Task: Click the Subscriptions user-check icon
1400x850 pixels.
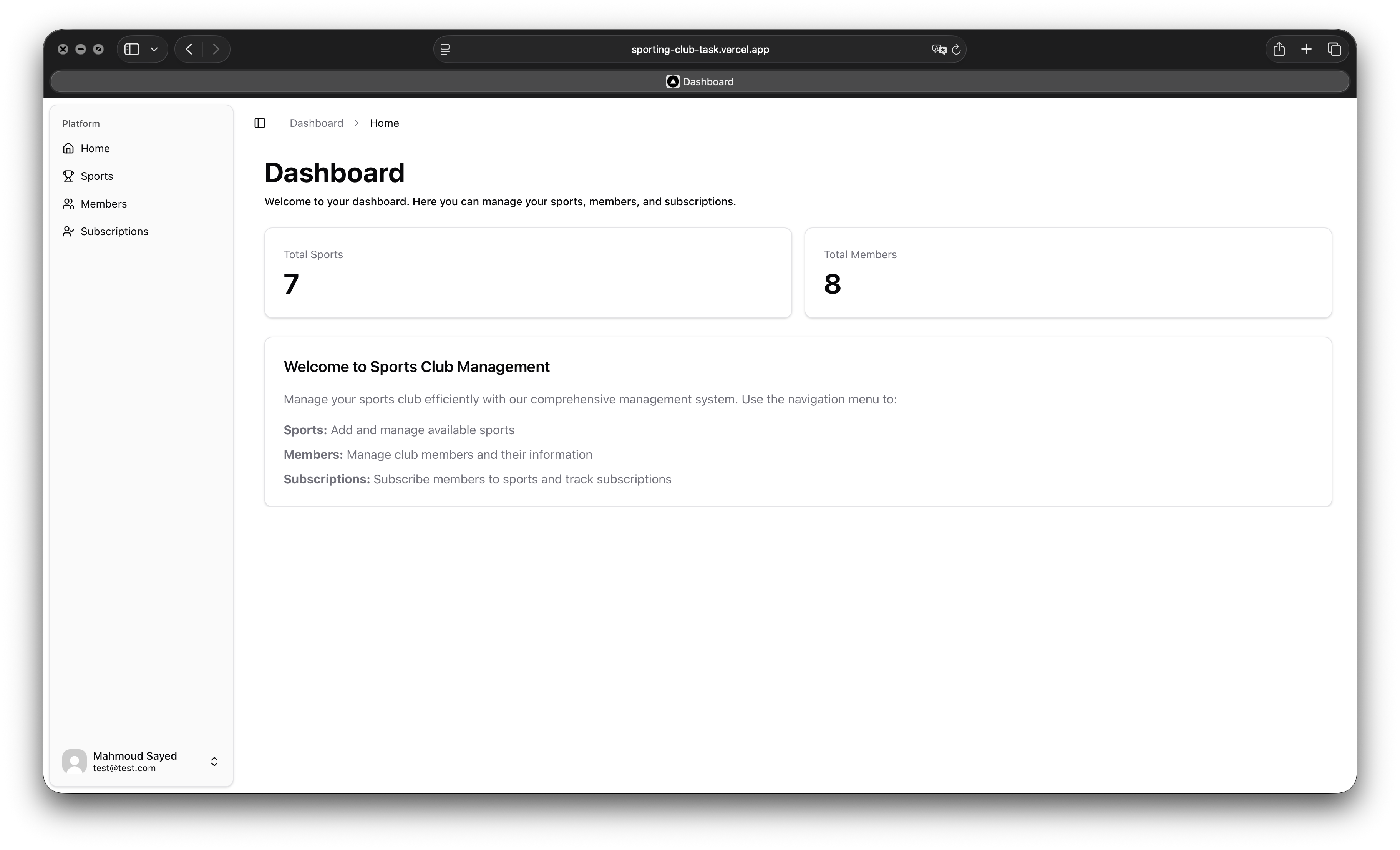Action: 68,231
